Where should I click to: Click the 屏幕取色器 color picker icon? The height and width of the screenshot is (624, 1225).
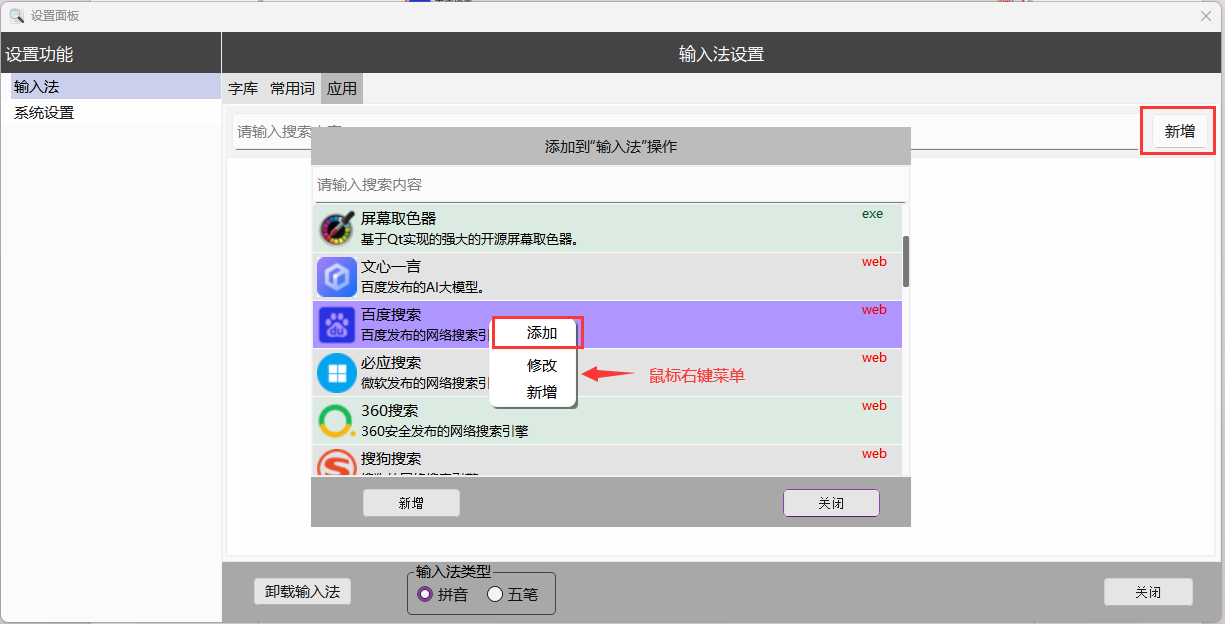pyautogui.click(x=337, y=229)
